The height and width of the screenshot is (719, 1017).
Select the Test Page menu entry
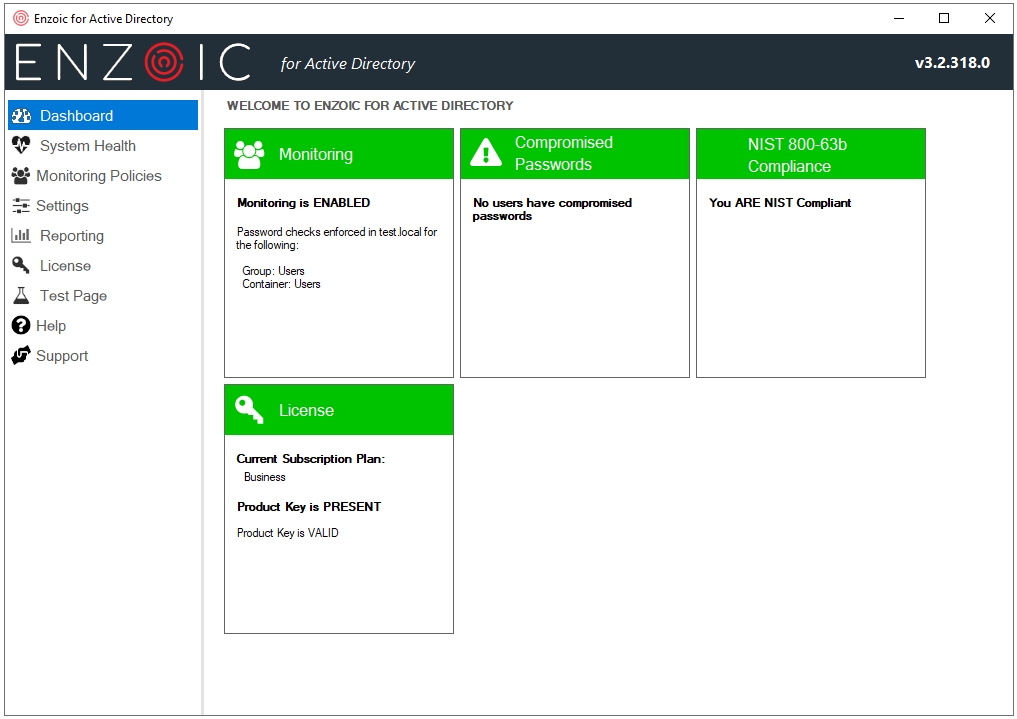(73, 296)
